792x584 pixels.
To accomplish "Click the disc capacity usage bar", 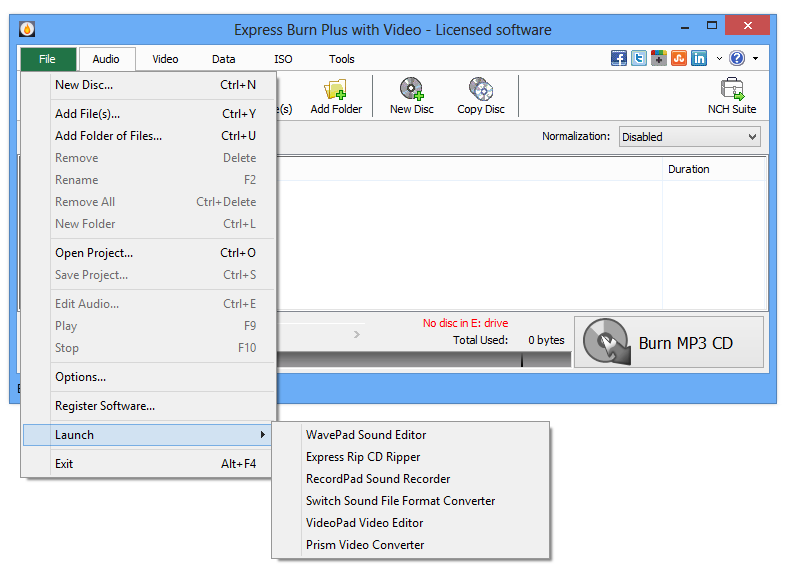I will point(423,359).
